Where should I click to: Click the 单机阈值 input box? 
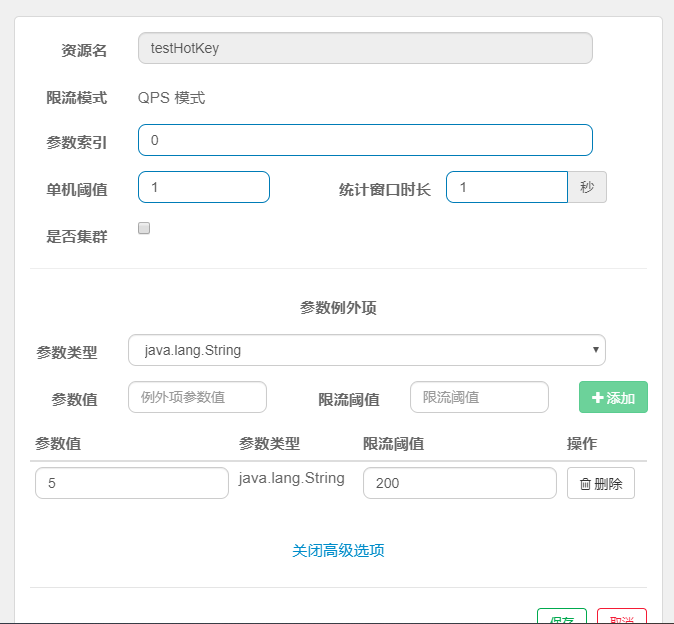tap(204, 187)
